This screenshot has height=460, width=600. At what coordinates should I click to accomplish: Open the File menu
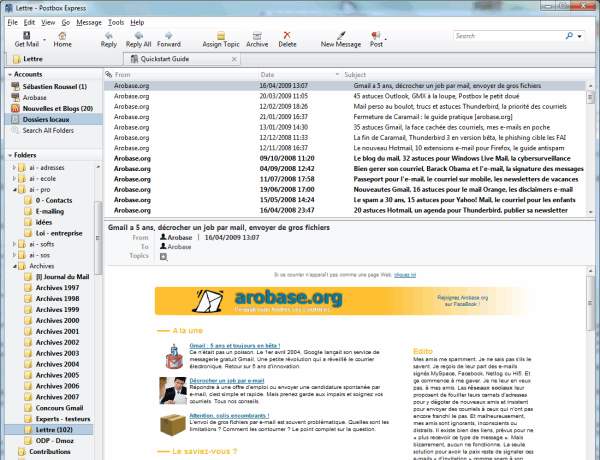(x=12, y=22)
